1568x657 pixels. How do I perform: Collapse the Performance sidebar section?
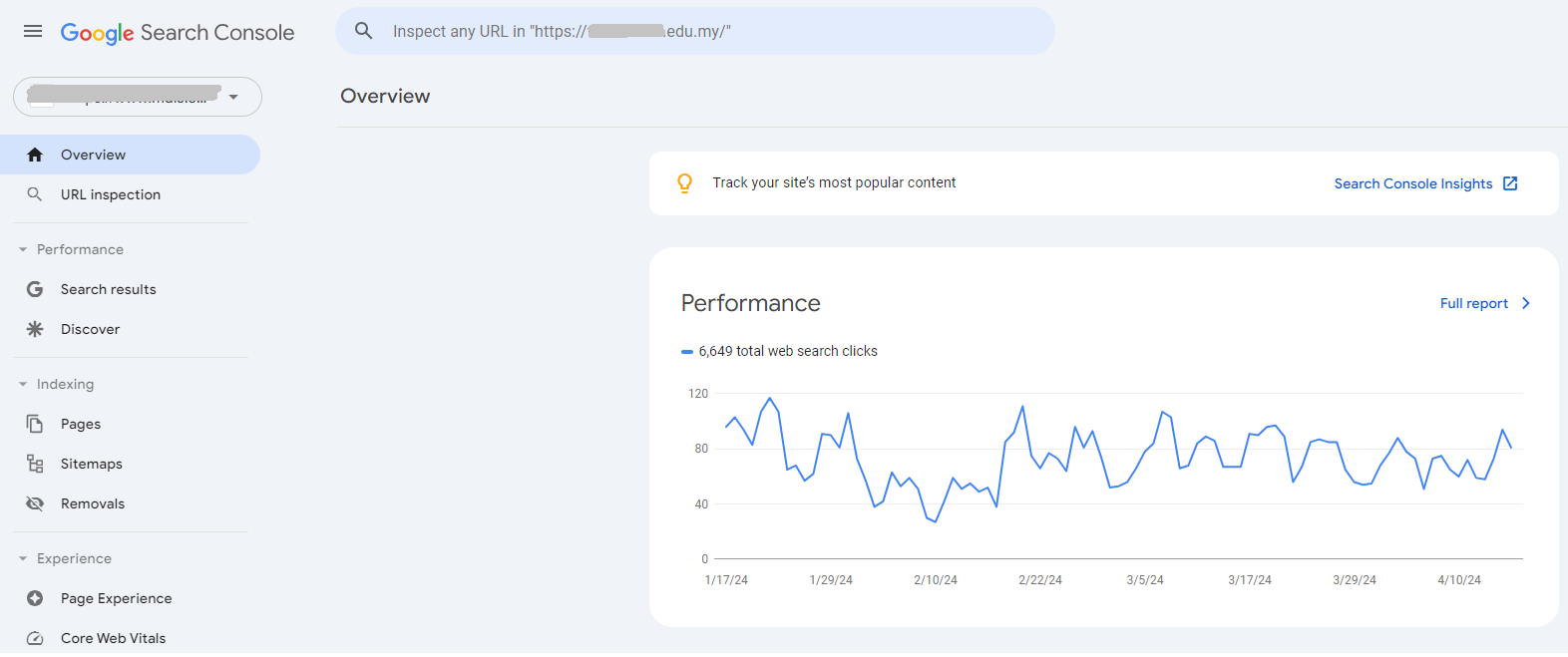[23, 249]
